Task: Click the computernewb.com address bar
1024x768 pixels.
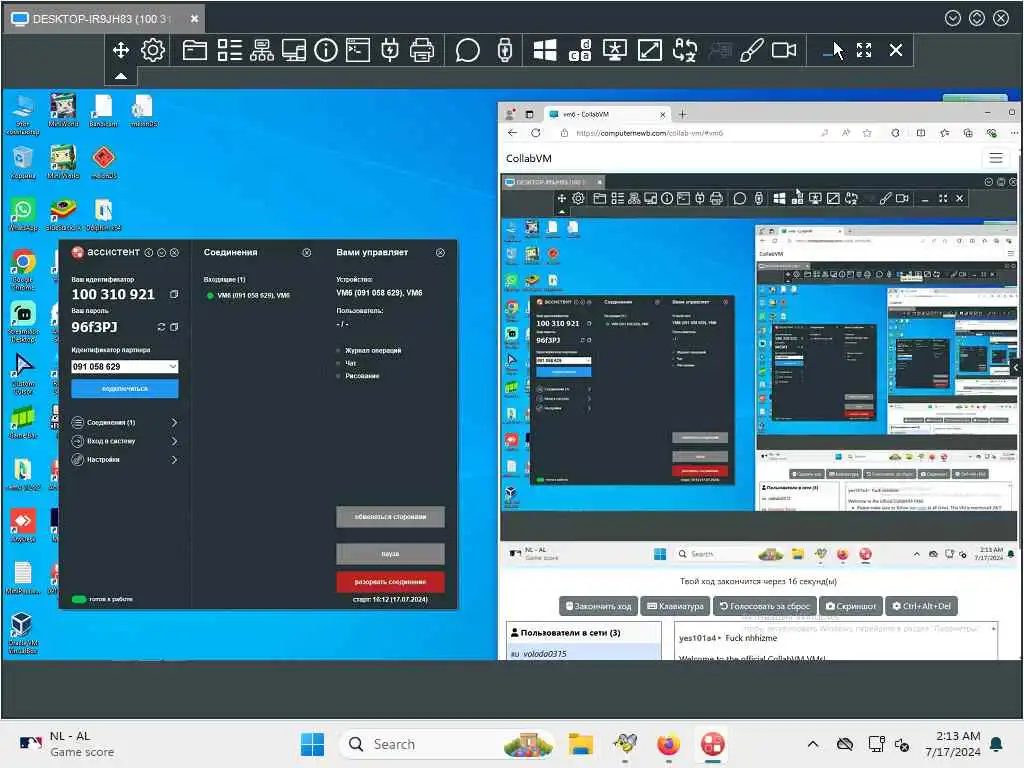Action: (x=692, y=133)
